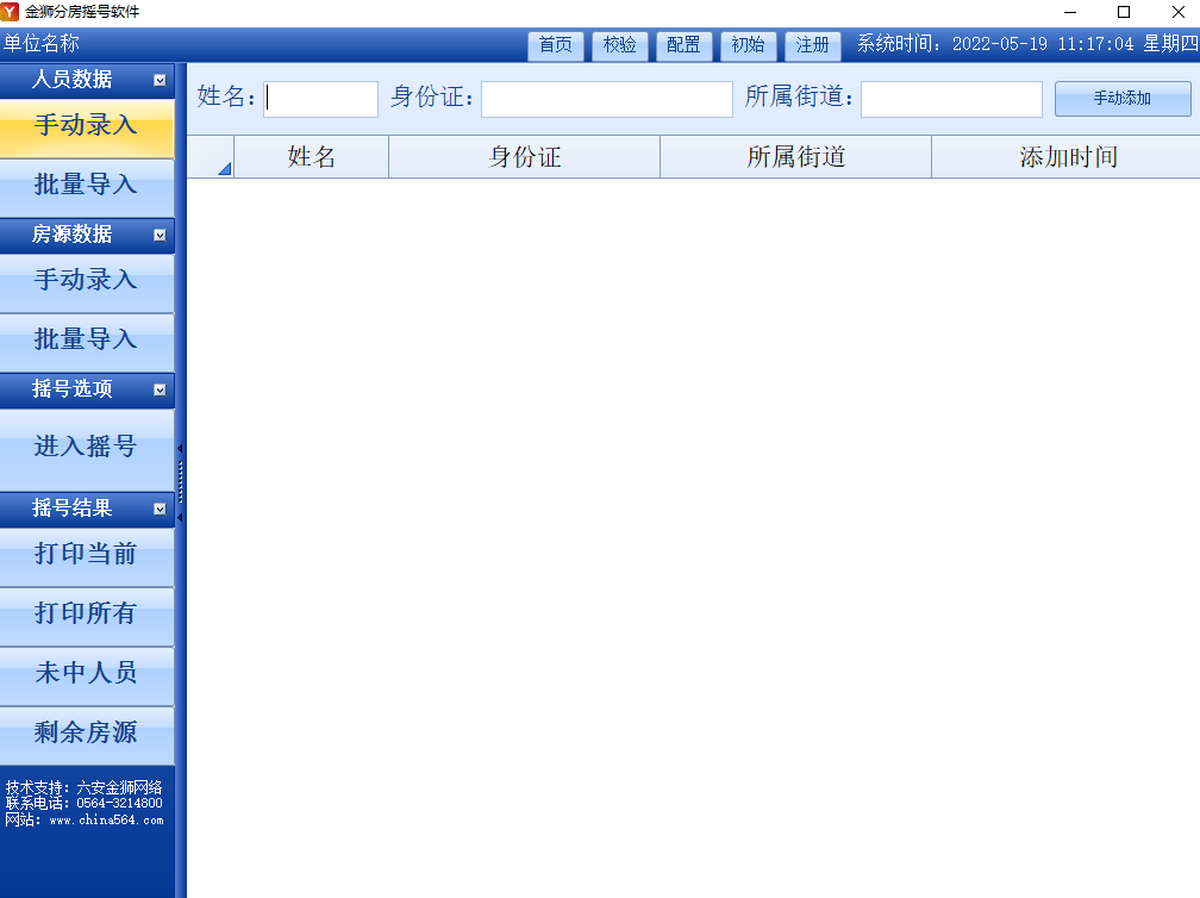Screen dimensions: 1200x898
Task: Click the 房源数据 section header
Action: pos(87,235)
